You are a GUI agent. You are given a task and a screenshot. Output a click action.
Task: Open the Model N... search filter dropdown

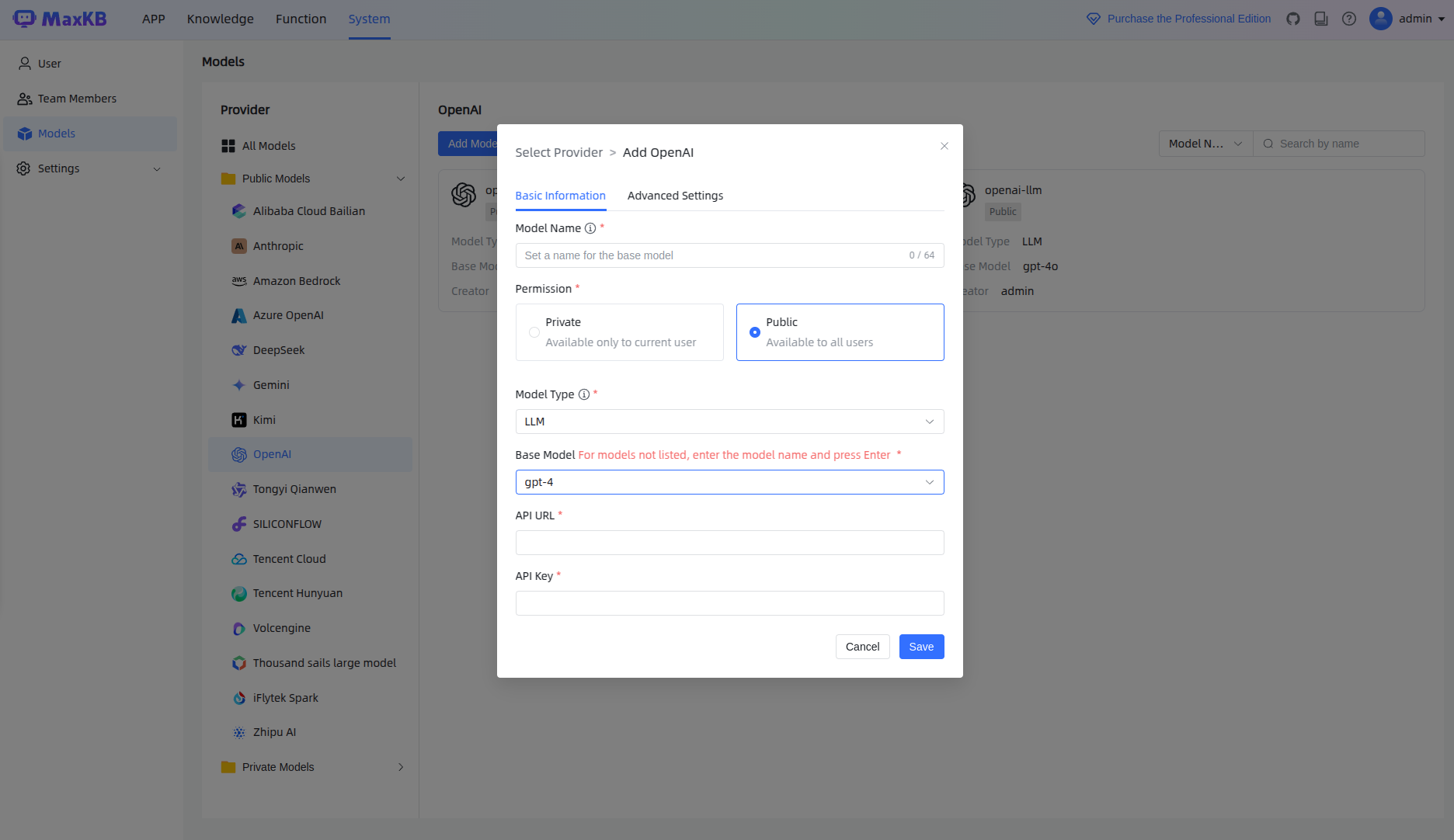point(1206,144)
